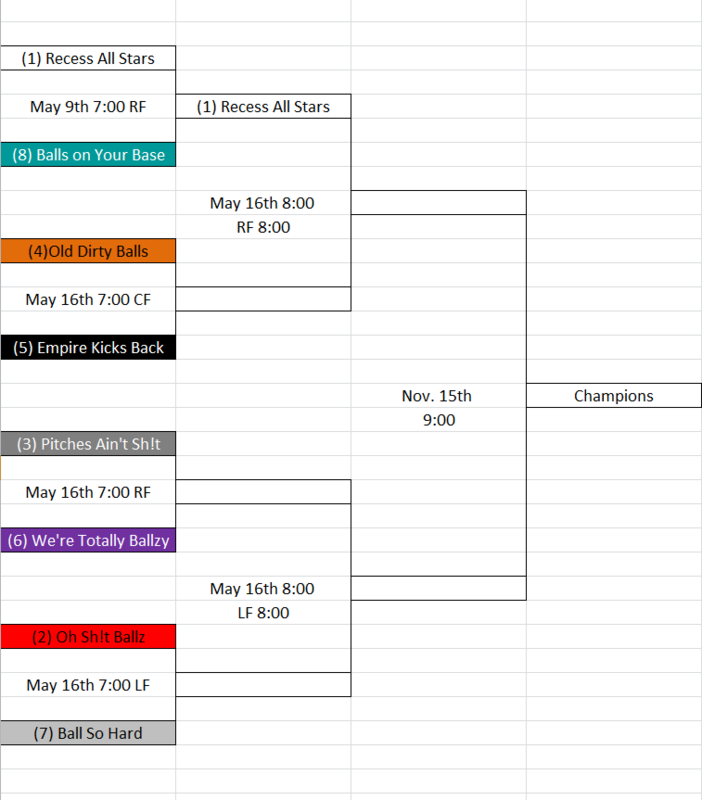Click the May 9th 7:00 RF cell
Viewport: 702px width, 800px height.
pyautogui.click(x=88, y=107)
